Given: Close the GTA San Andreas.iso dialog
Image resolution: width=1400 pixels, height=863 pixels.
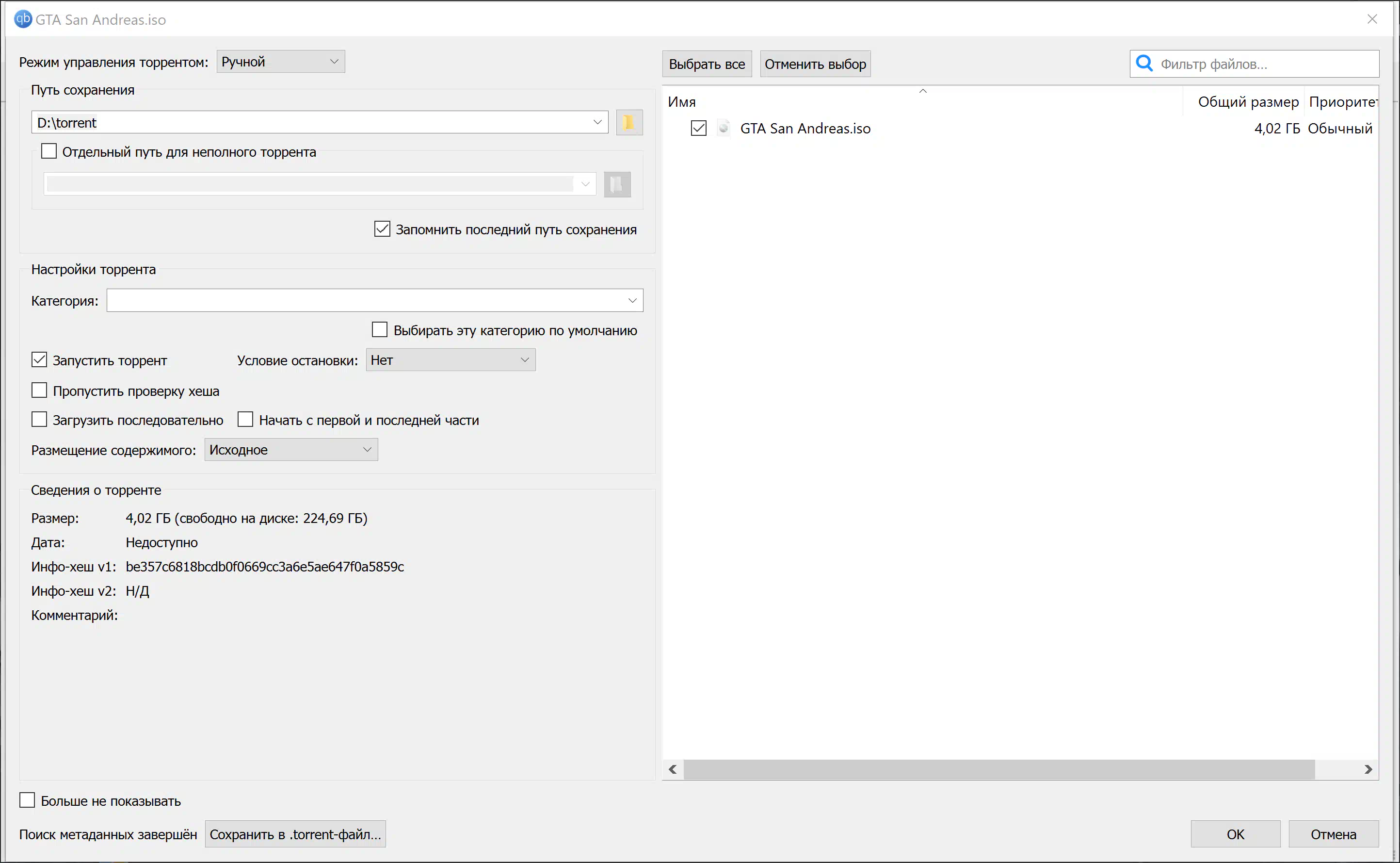Looking at the screenshot, I should (1372, 19).
